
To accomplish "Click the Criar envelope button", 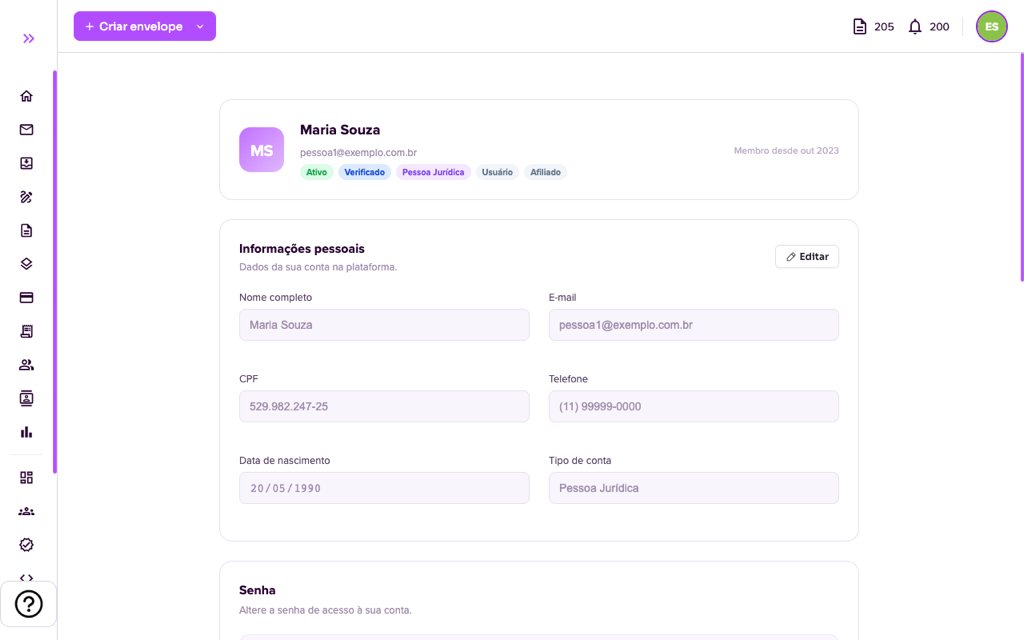I will [x=134, y=26].
